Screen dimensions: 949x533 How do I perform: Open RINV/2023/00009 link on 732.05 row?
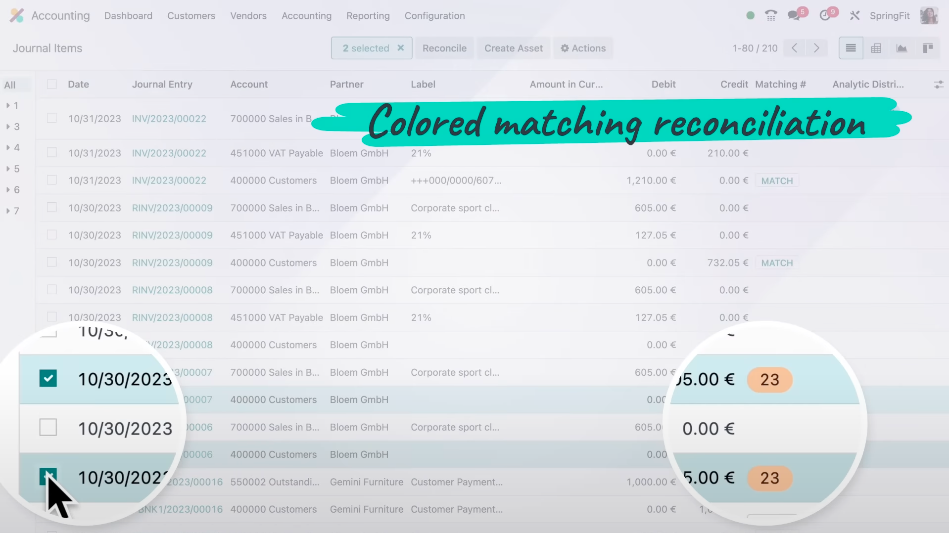(172, 263)
